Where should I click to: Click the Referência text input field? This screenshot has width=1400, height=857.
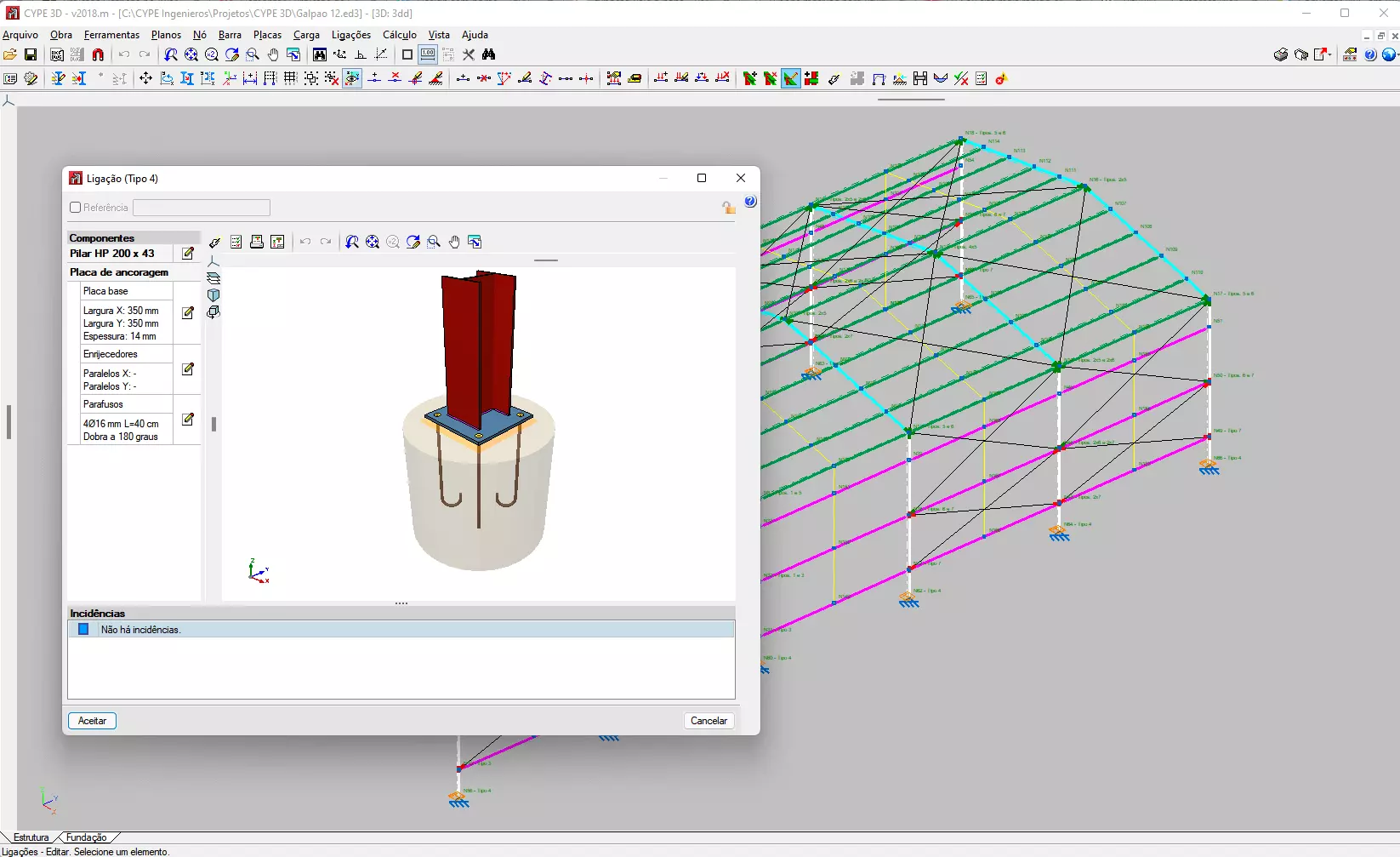tap(202, 208)
